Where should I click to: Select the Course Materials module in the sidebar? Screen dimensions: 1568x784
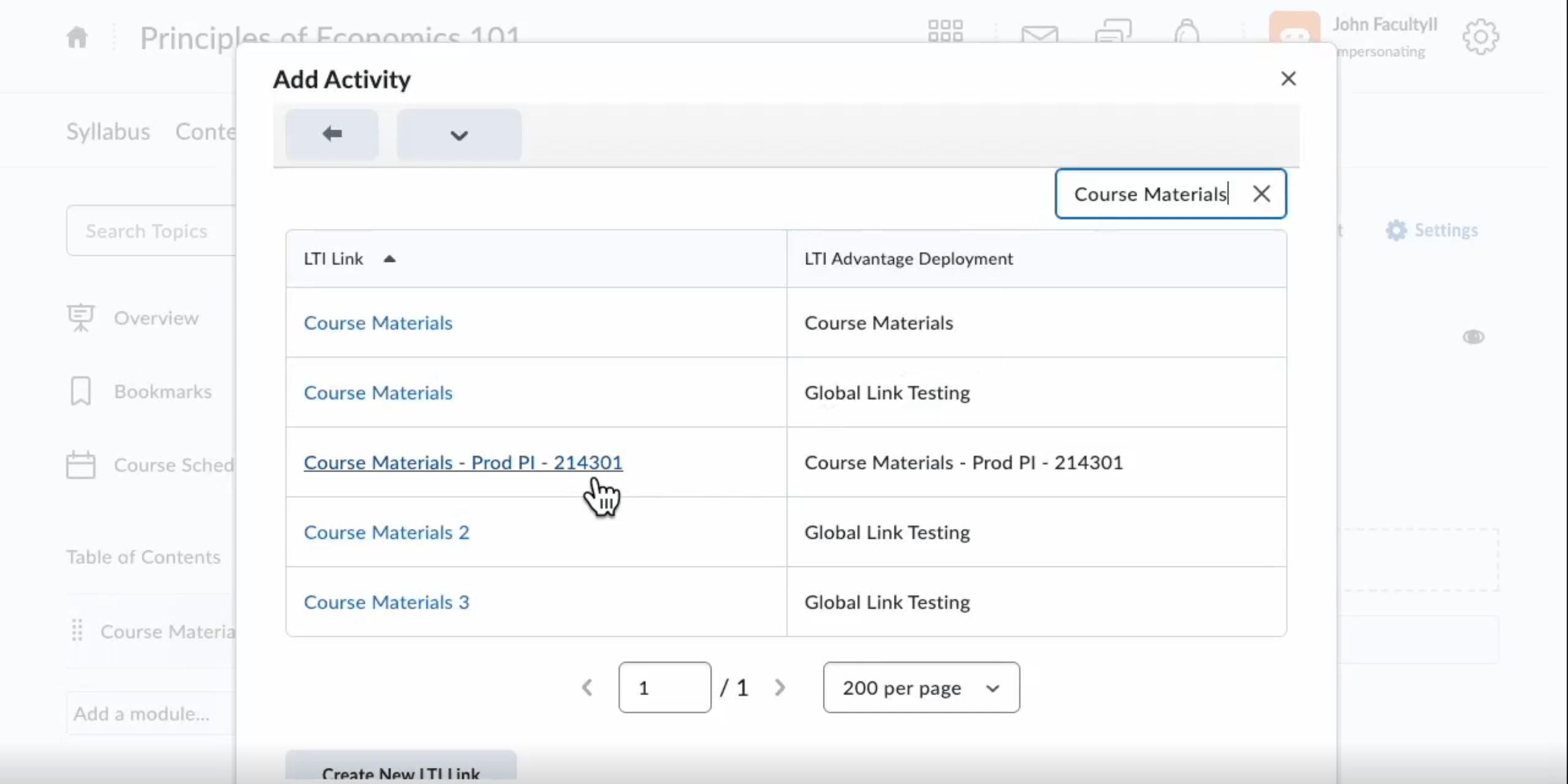coord(168,631)
